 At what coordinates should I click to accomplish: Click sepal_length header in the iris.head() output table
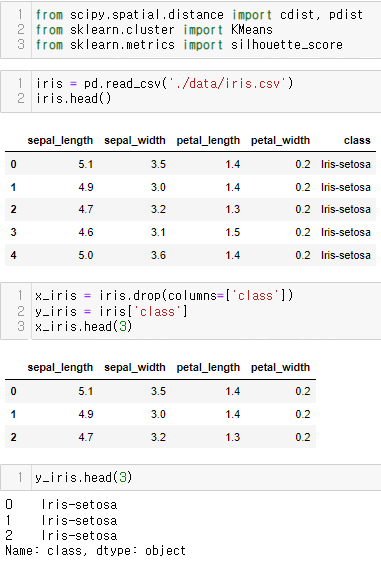pyautogui.click(x=60, y=140)
